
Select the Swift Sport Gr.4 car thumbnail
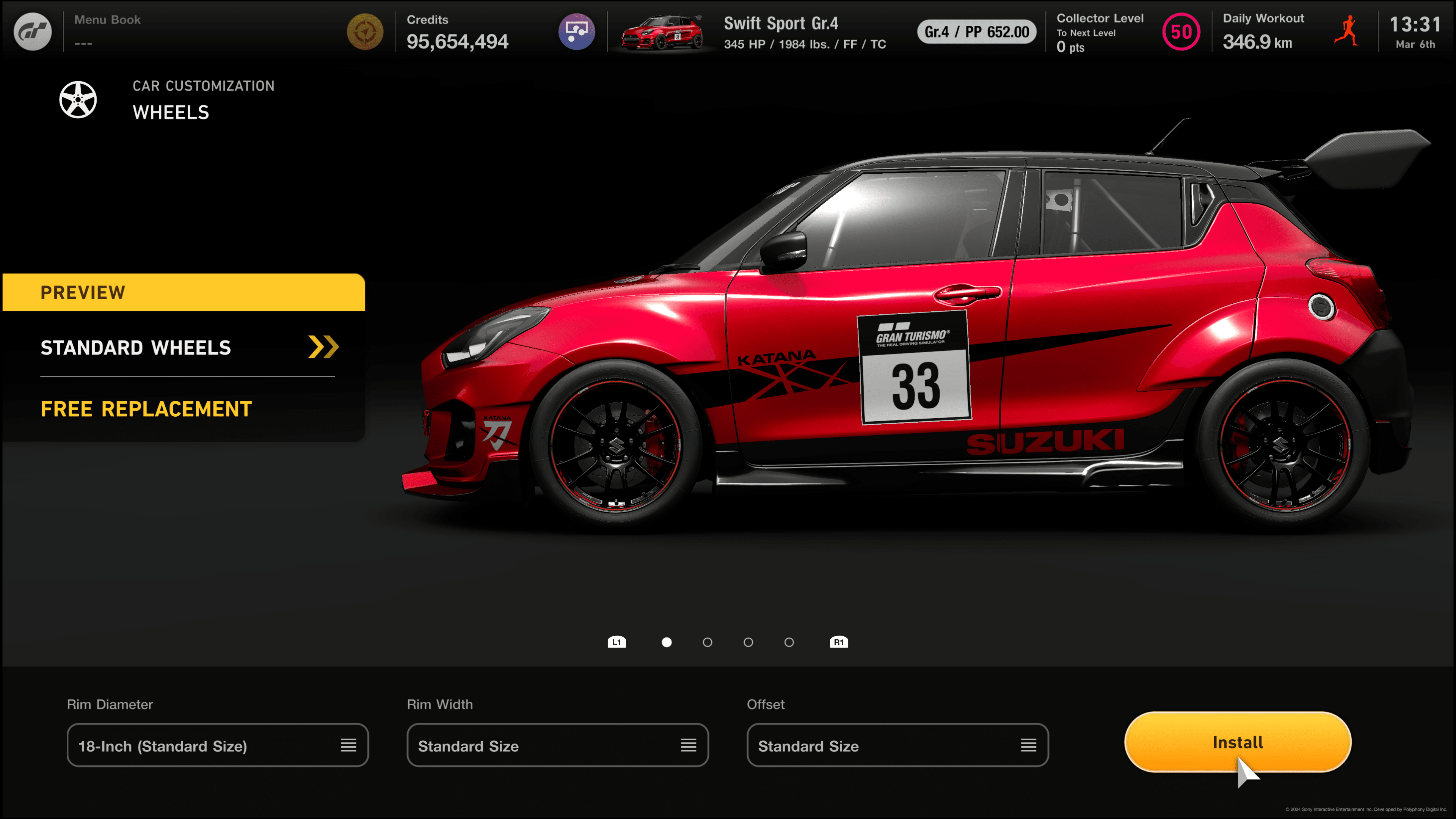click(662, 32)
